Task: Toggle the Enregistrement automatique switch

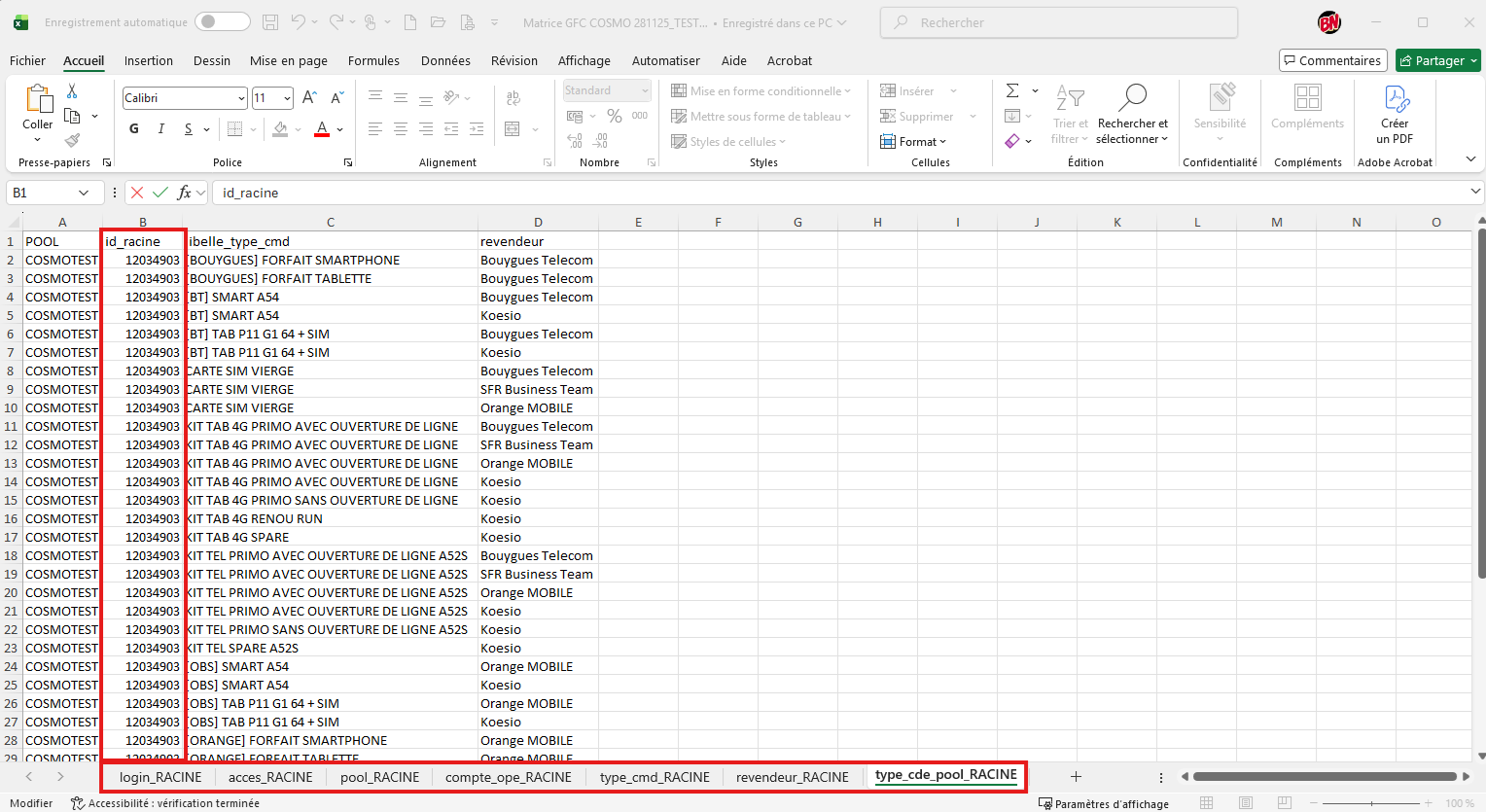Action: click(x=222, y=22)
